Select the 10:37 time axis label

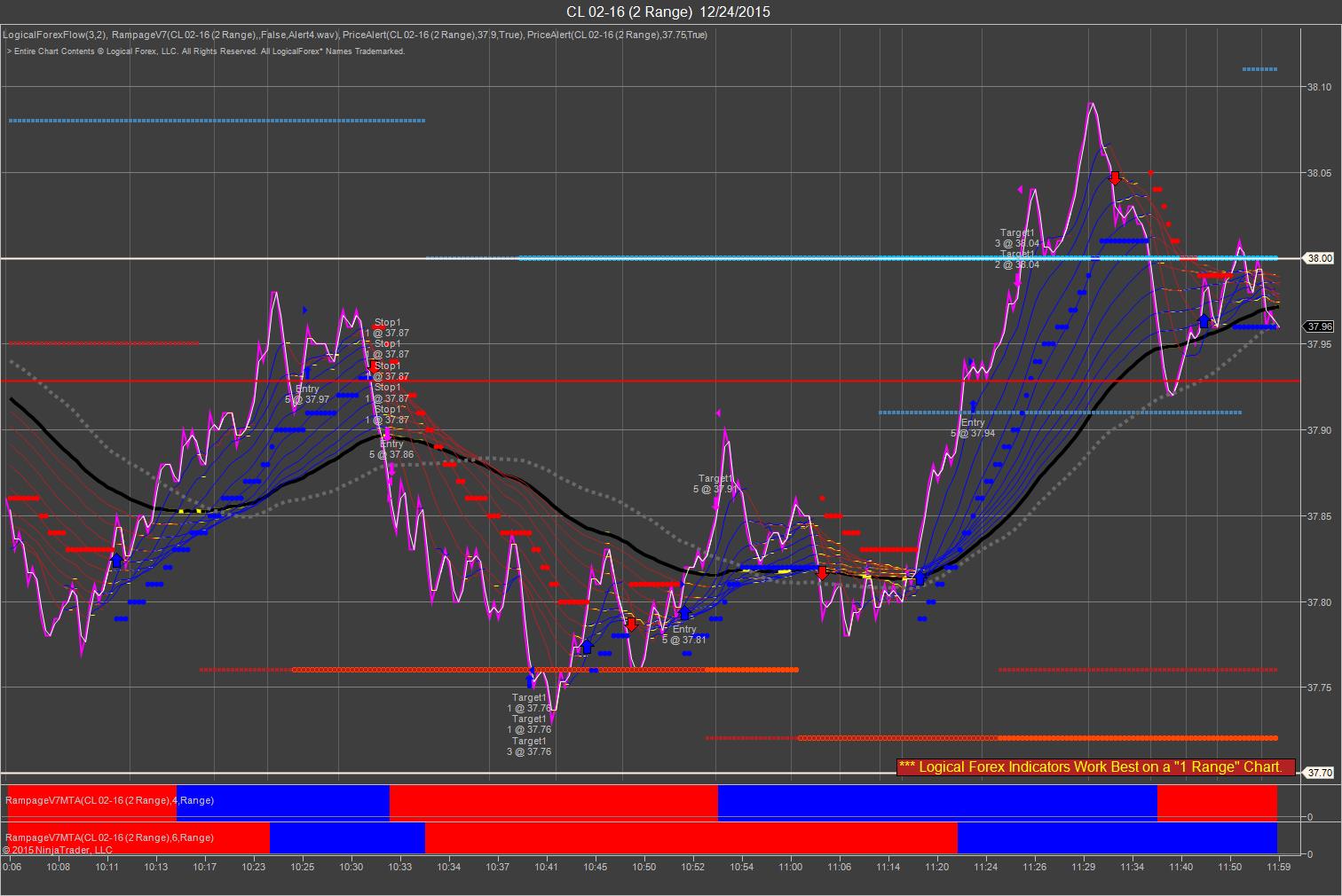point(497,867)
